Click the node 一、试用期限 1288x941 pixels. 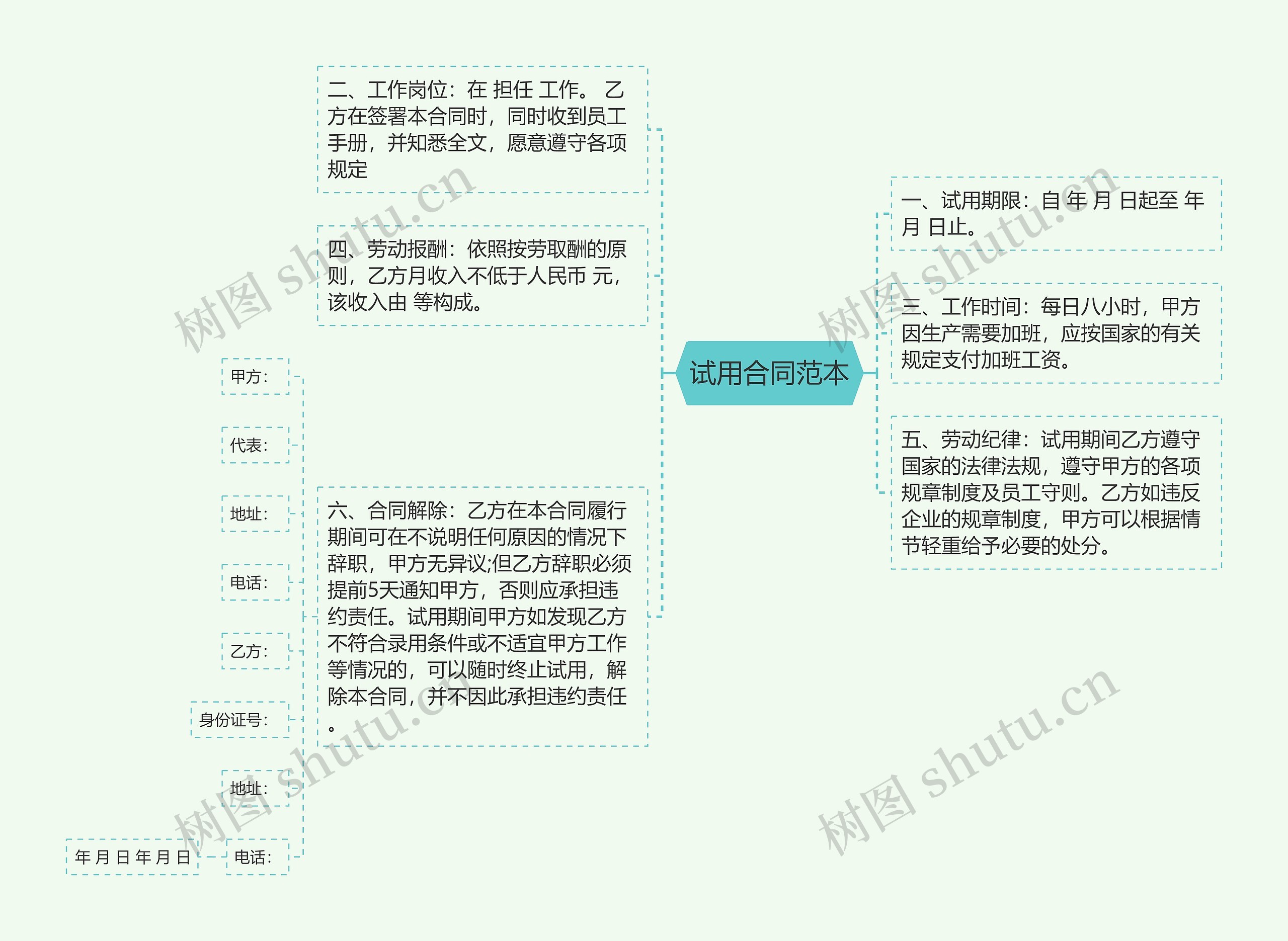1056,214
